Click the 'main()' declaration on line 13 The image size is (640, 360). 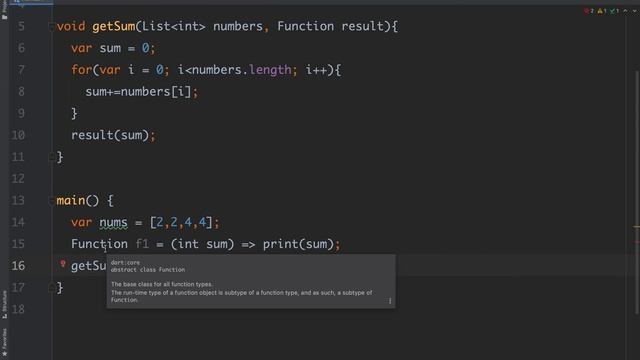click(78, 200)
